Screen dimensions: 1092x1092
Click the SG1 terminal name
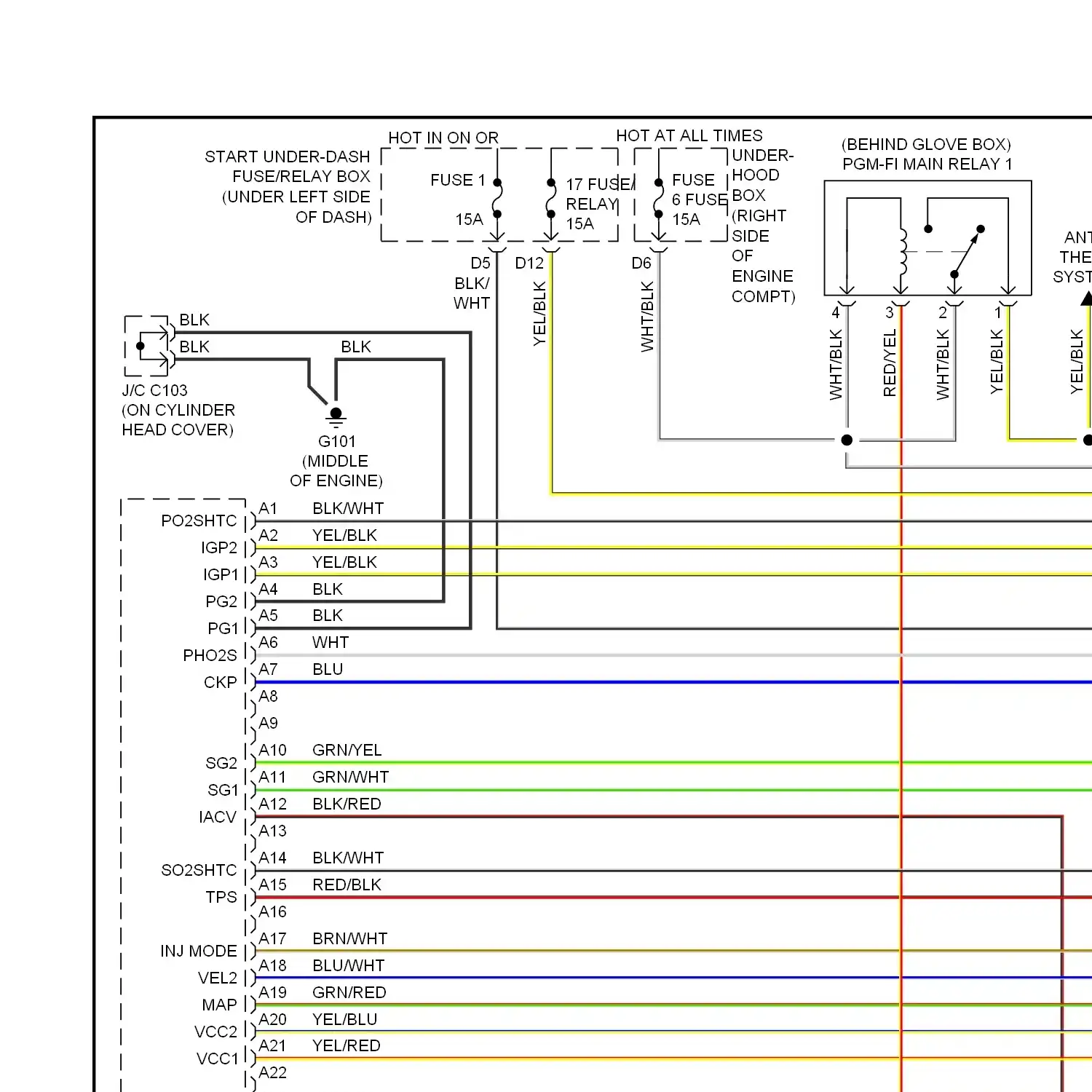pyautogui.click(x=223, y=790)
